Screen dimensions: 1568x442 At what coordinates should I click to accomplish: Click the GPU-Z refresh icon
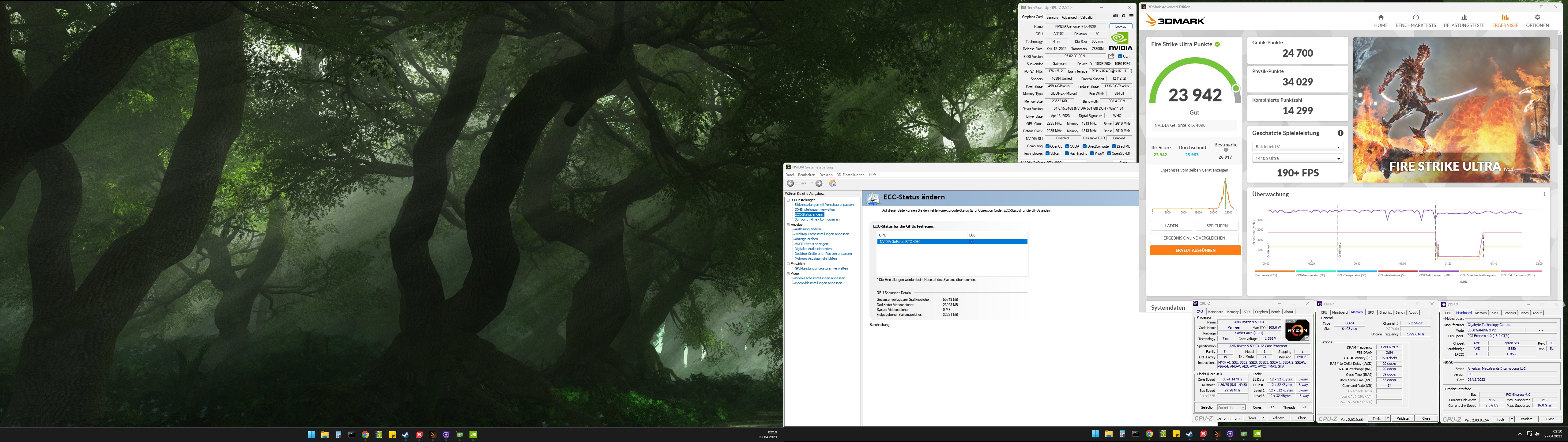click(1123, 17)
